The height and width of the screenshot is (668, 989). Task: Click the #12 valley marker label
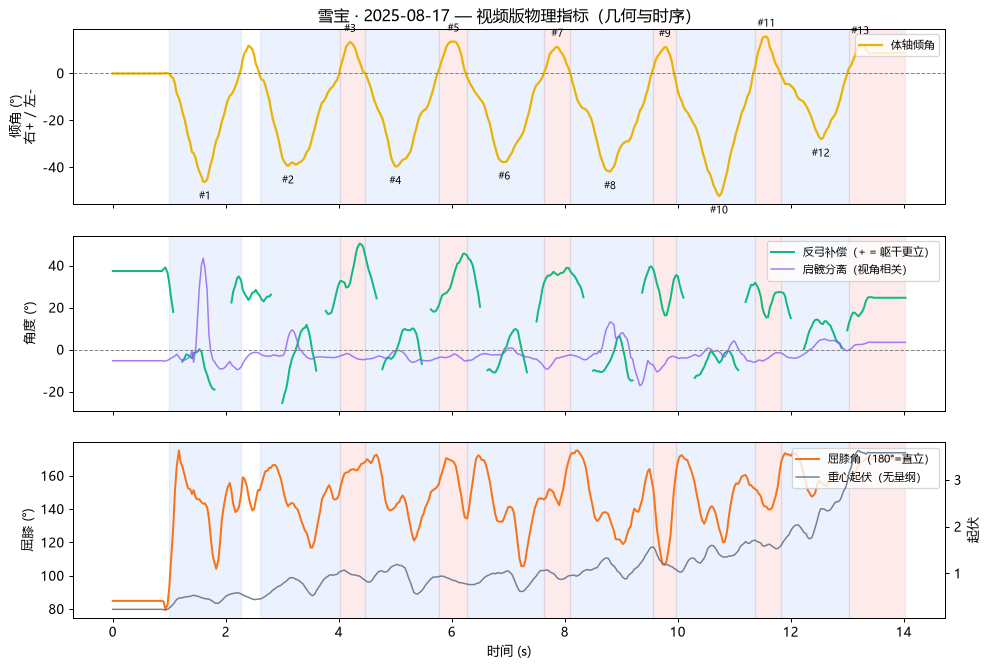click(821, 153)
